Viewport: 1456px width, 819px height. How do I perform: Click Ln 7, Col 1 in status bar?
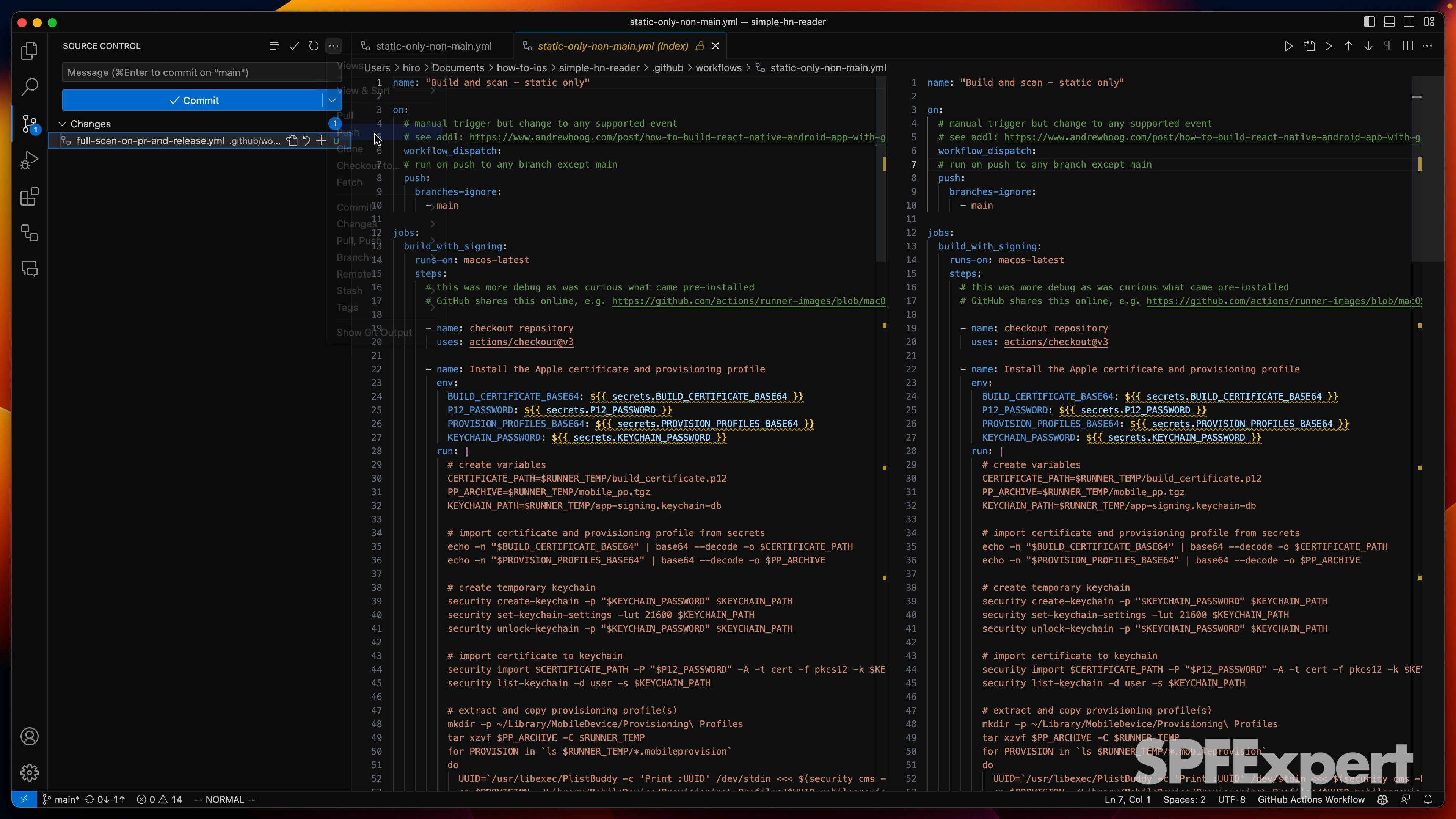tap(1127, 799)
